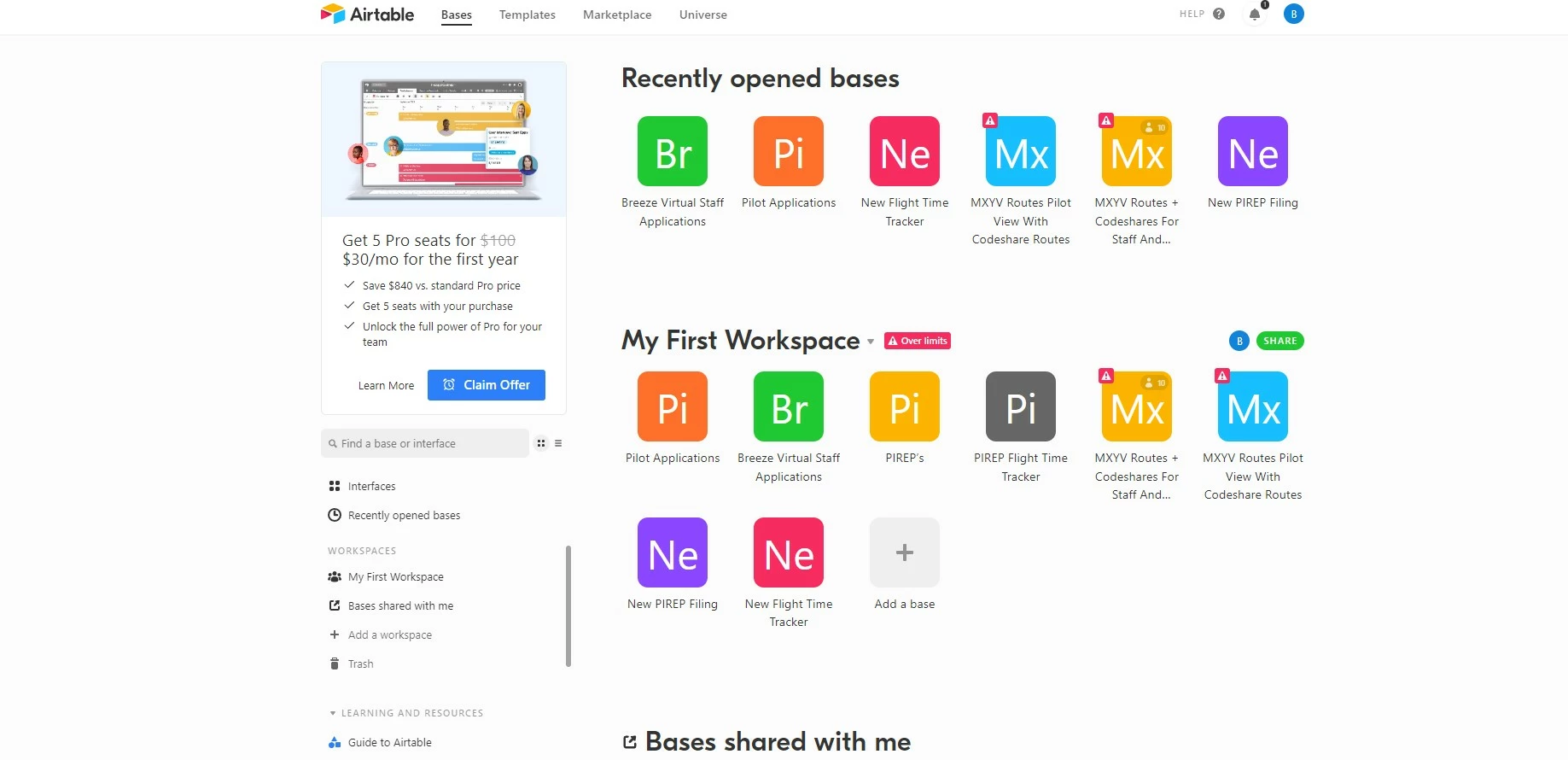This screenshot has width=1568, height=760.
Task: Click the Over limits warning badge
Action: pos(918,341)
